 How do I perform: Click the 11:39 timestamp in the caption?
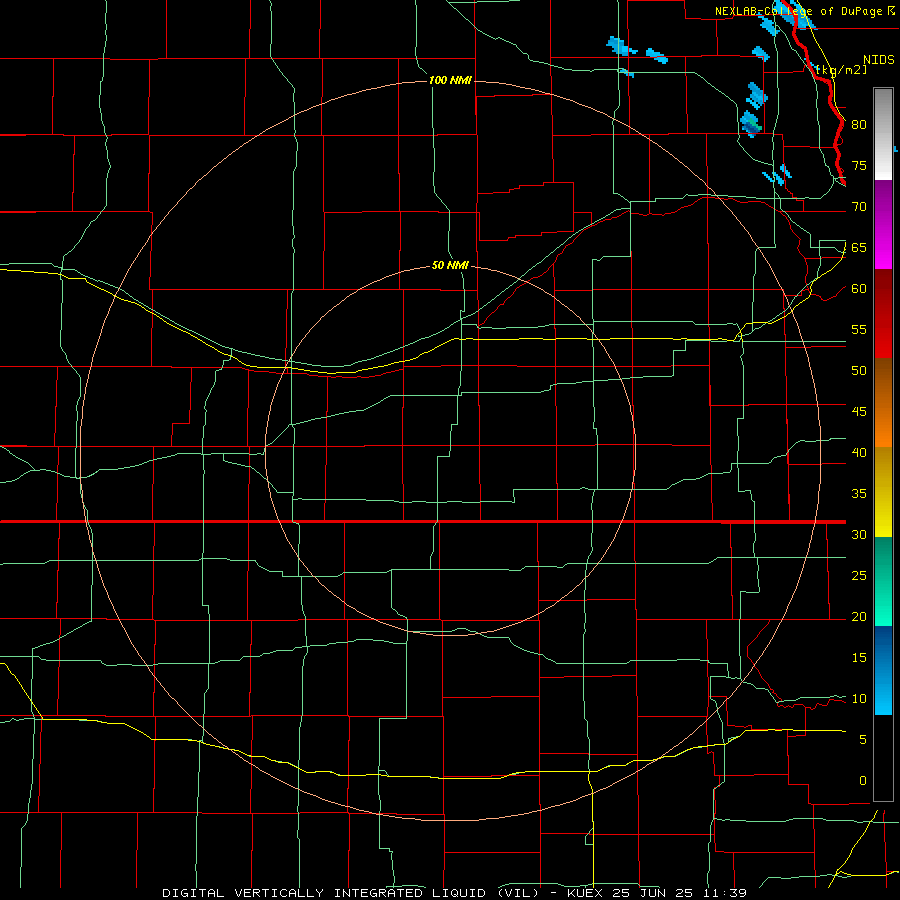click(x=728, y=893)
